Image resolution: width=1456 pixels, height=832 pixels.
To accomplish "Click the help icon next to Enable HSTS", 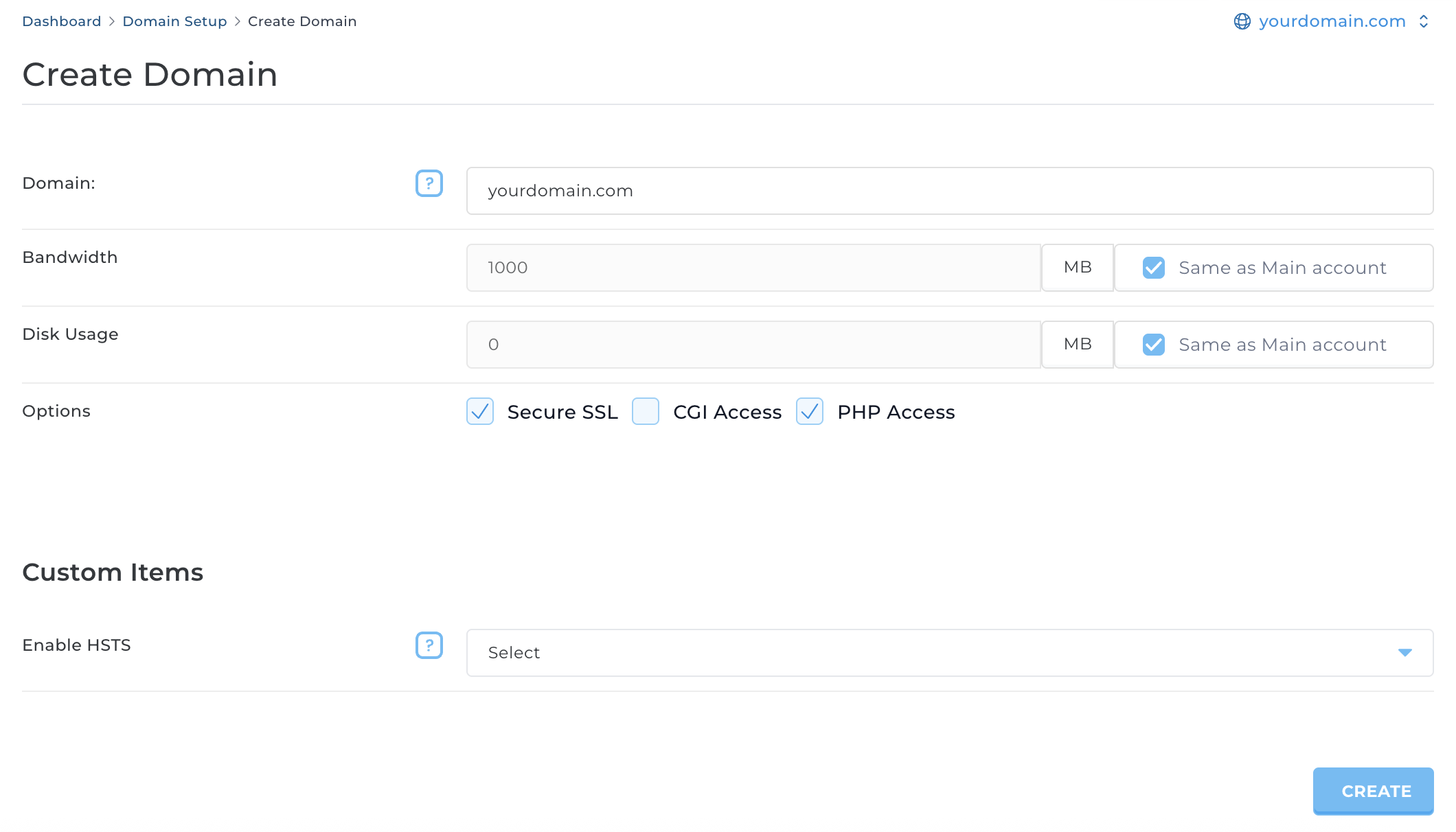I will point(429,645).
